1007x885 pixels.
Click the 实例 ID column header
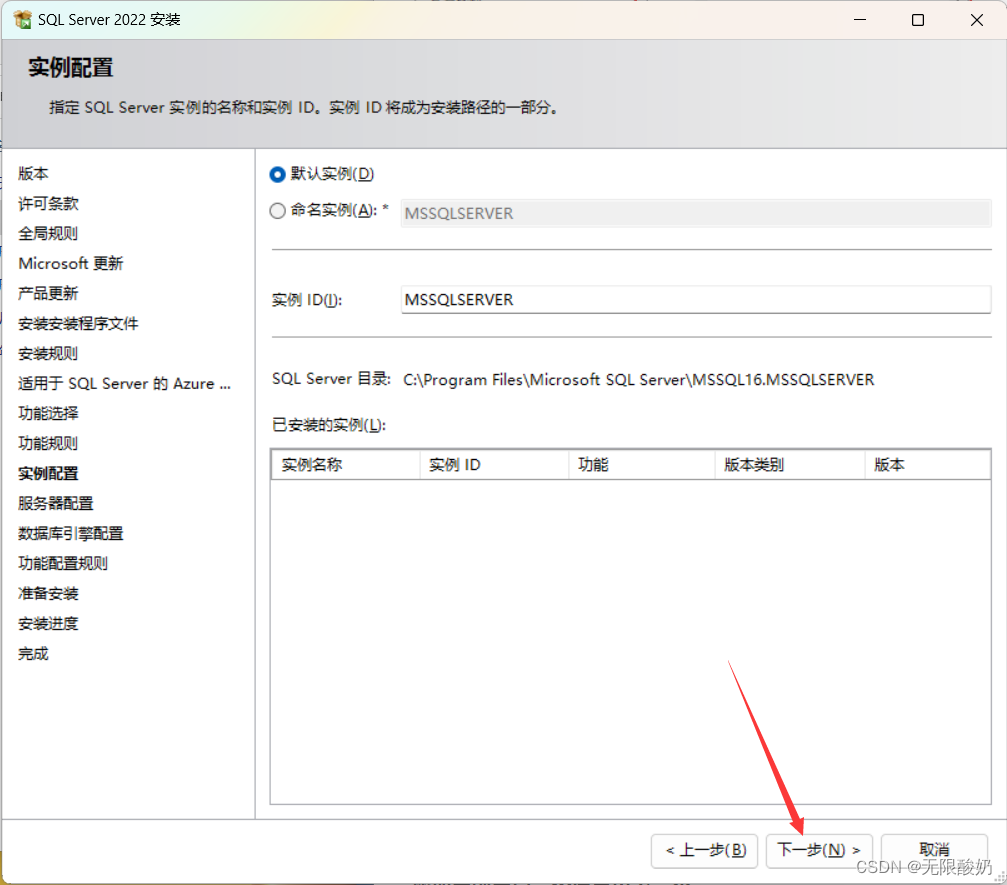[493, 465]
